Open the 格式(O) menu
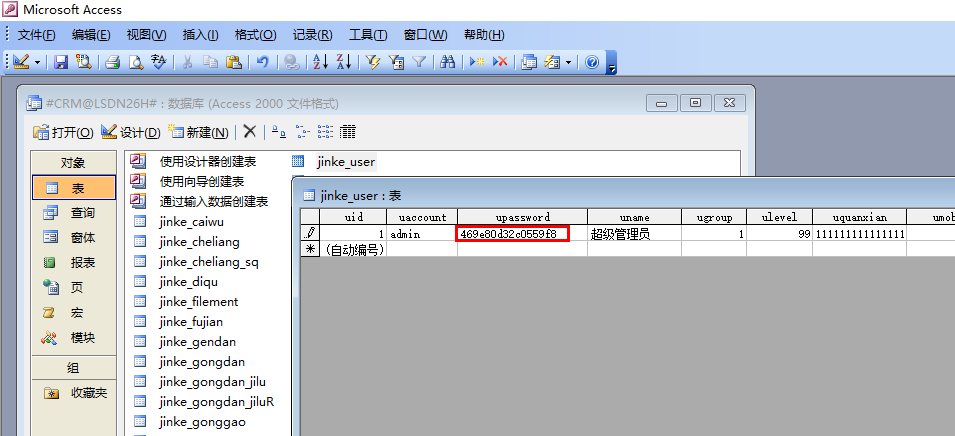 click(255, 35)
